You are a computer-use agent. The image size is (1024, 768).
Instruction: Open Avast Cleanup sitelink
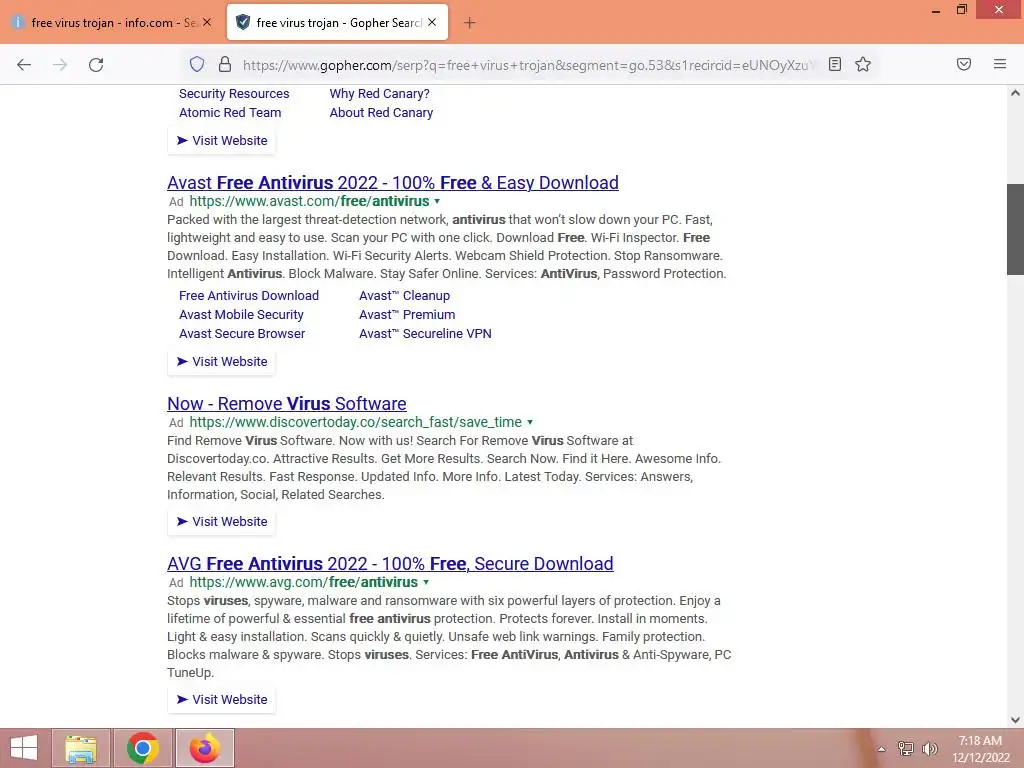404,295
